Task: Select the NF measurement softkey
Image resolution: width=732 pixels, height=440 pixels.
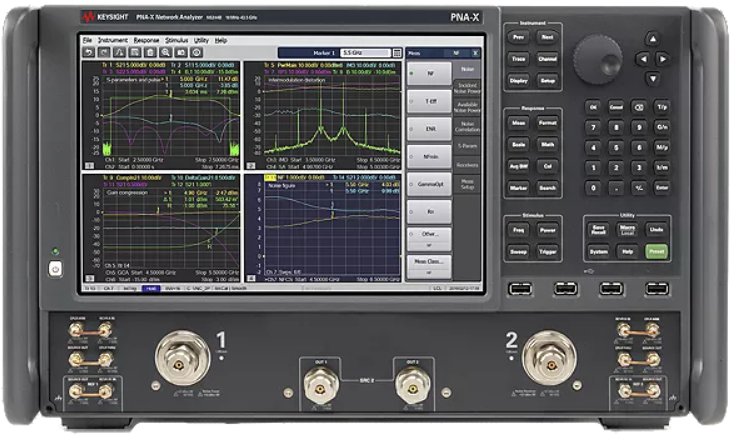Action: (429, 74)
